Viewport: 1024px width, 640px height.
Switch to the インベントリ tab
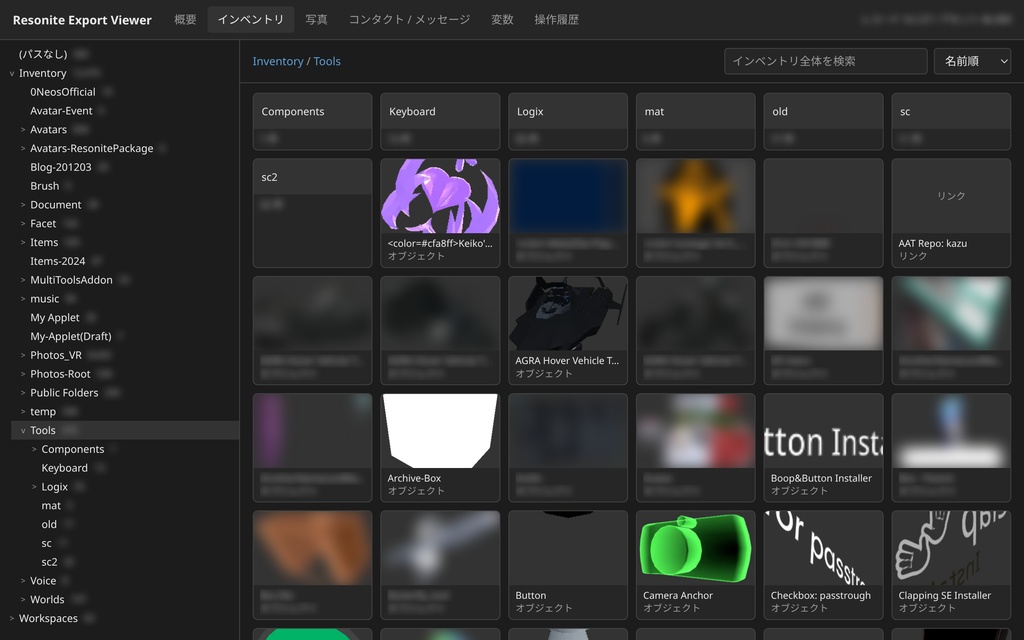point(251,20)
